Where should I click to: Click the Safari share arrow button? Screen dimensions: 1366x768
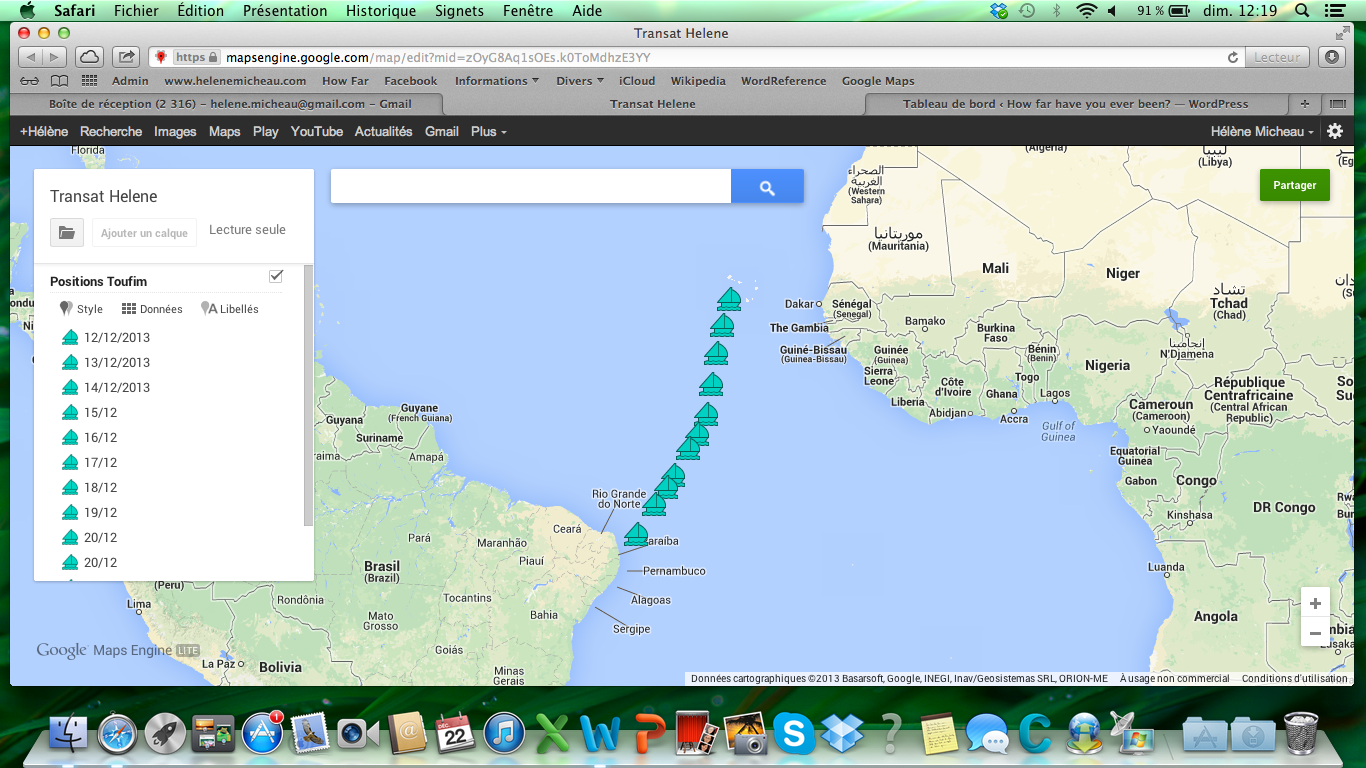(126, 57)
